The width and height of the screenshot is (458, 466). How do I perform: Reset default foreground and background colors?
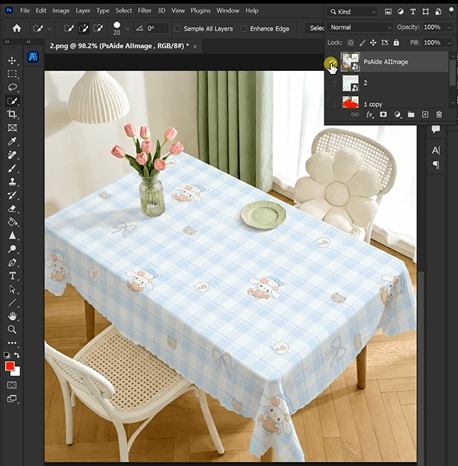coord(7,355)
